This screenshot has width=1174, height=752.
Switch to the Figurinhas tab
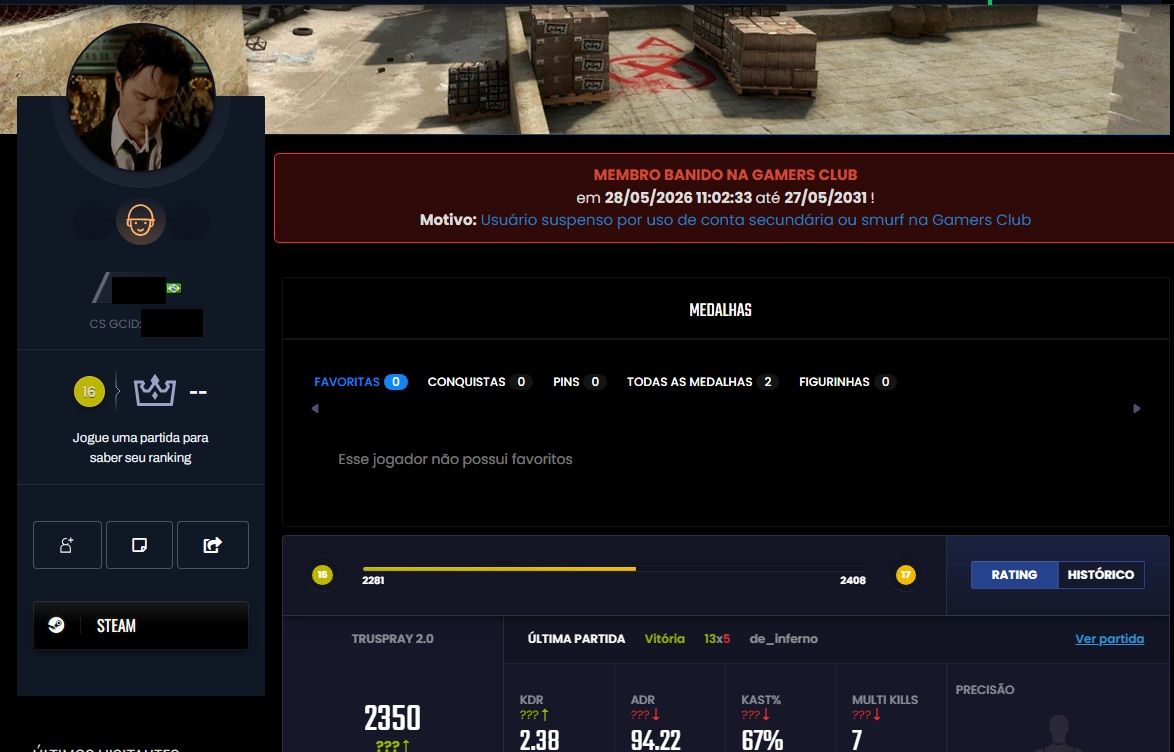coord(847,382)
